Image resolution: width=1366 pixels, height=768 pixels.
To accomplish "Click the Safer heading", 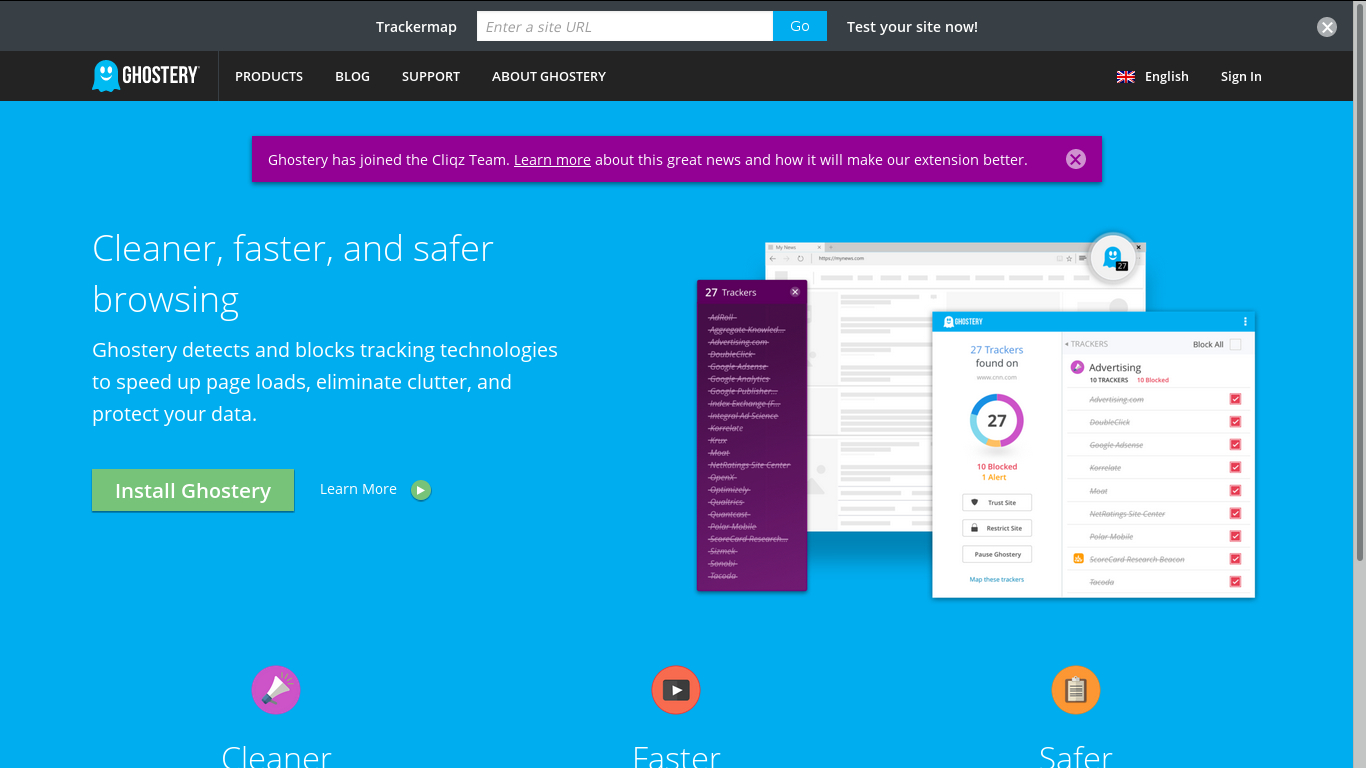I will 1076,757.
